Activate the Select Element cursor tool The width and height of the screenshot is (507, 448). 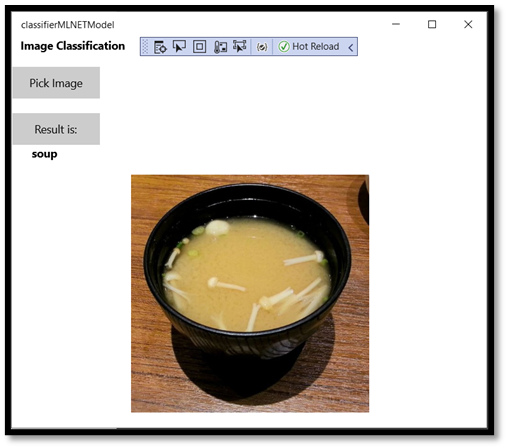[179, 46]
